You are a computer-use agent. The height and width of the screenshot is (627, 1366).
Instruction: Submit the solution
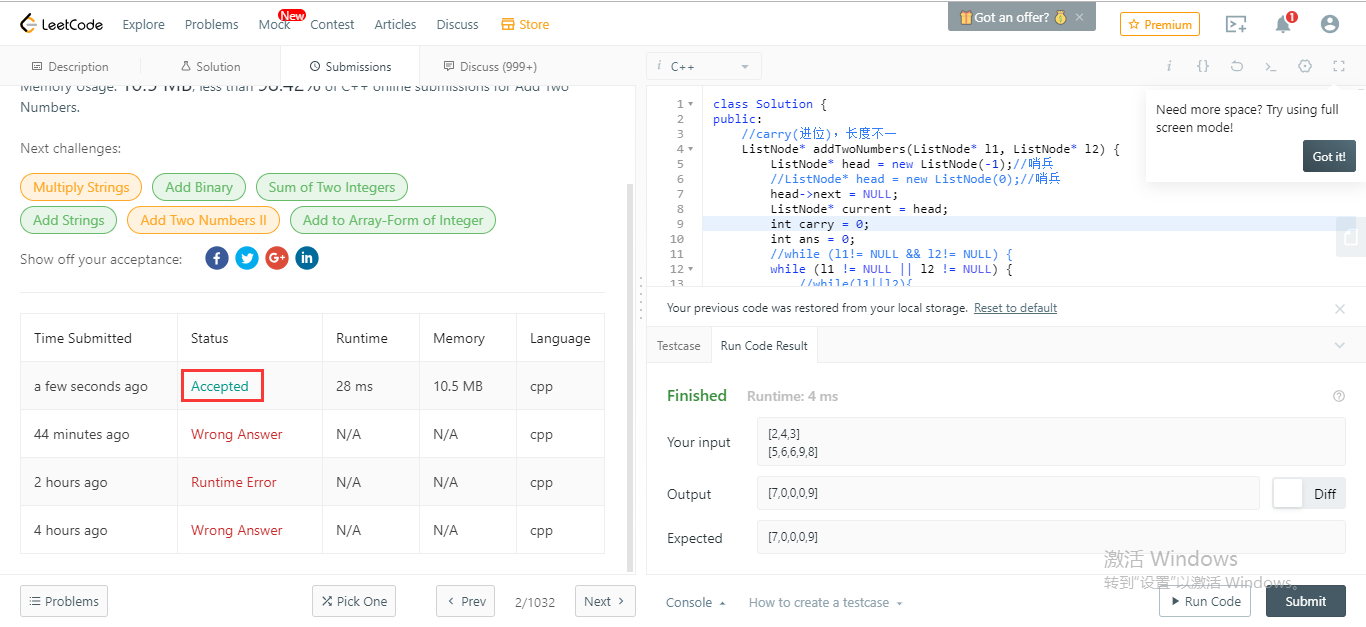pos(1306,601)
